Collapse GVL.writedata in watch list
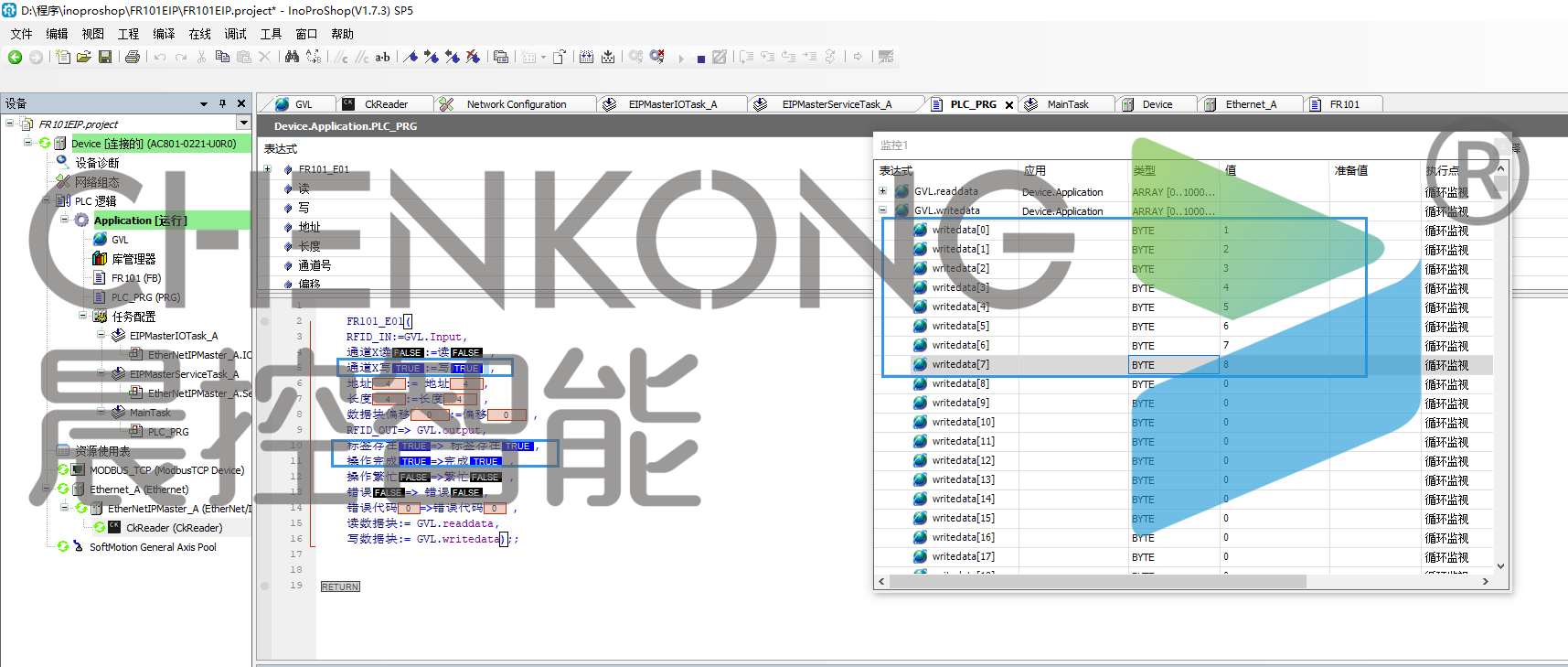 click(882, 210)
